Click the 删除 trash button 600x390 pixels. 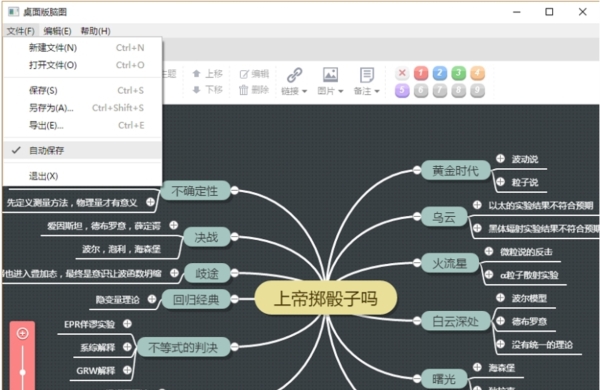[254, 90]
